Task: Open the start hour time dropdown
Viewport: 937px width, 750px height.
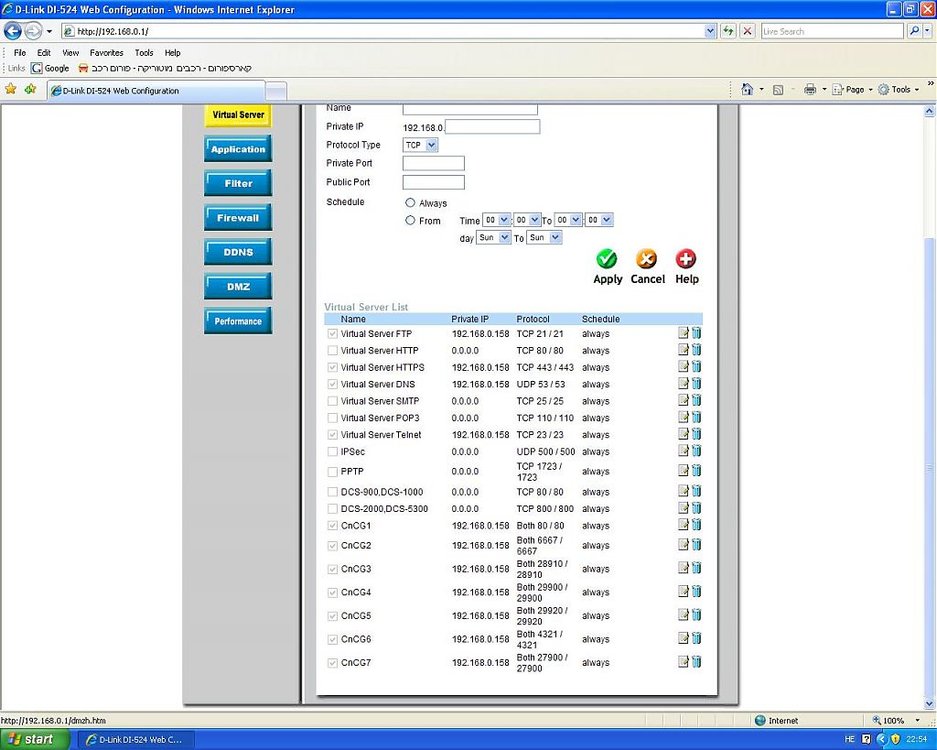Action: click(x=496, y=221)
